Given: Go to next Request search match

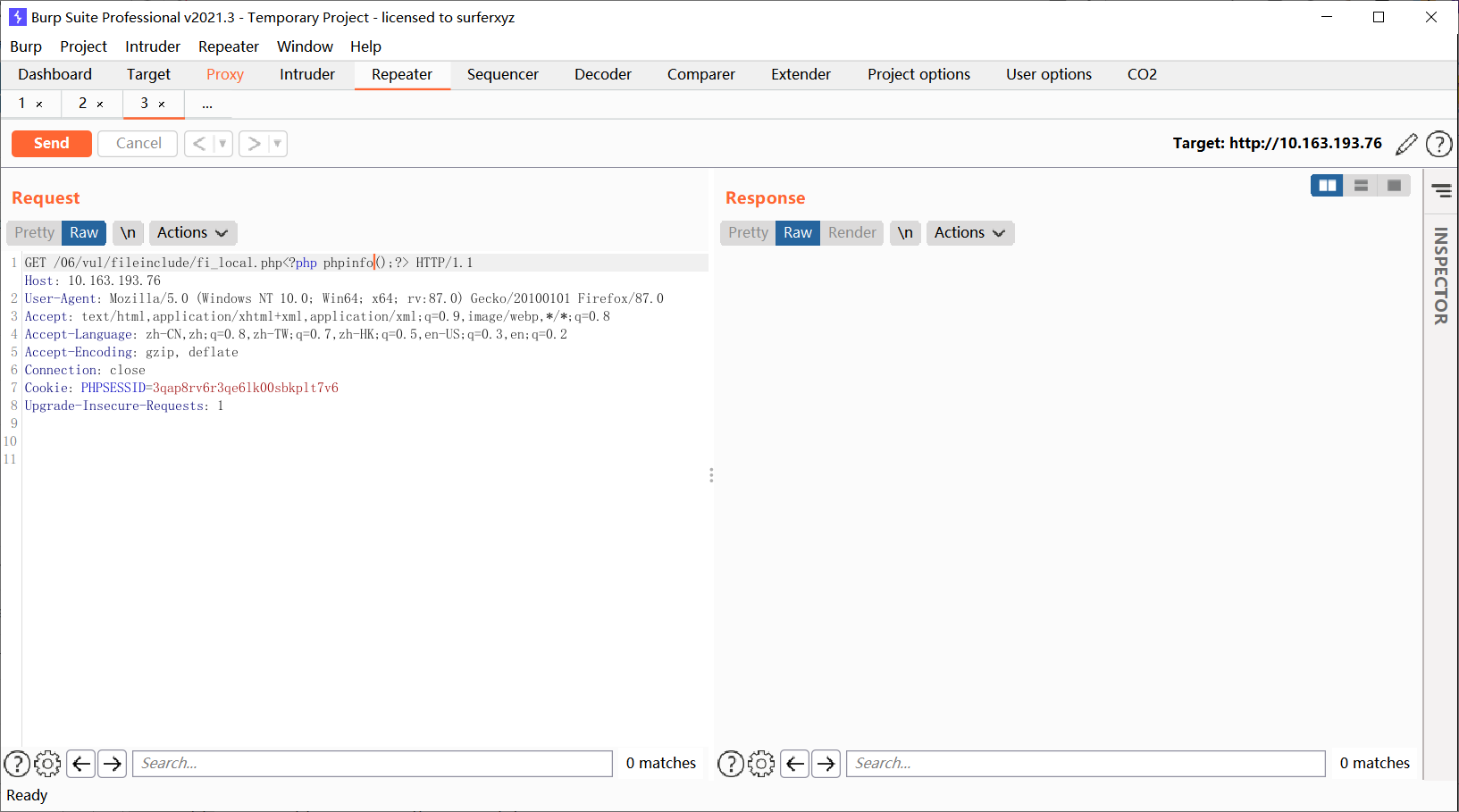Looking at the screenshot, I should (x=112, y=764).
